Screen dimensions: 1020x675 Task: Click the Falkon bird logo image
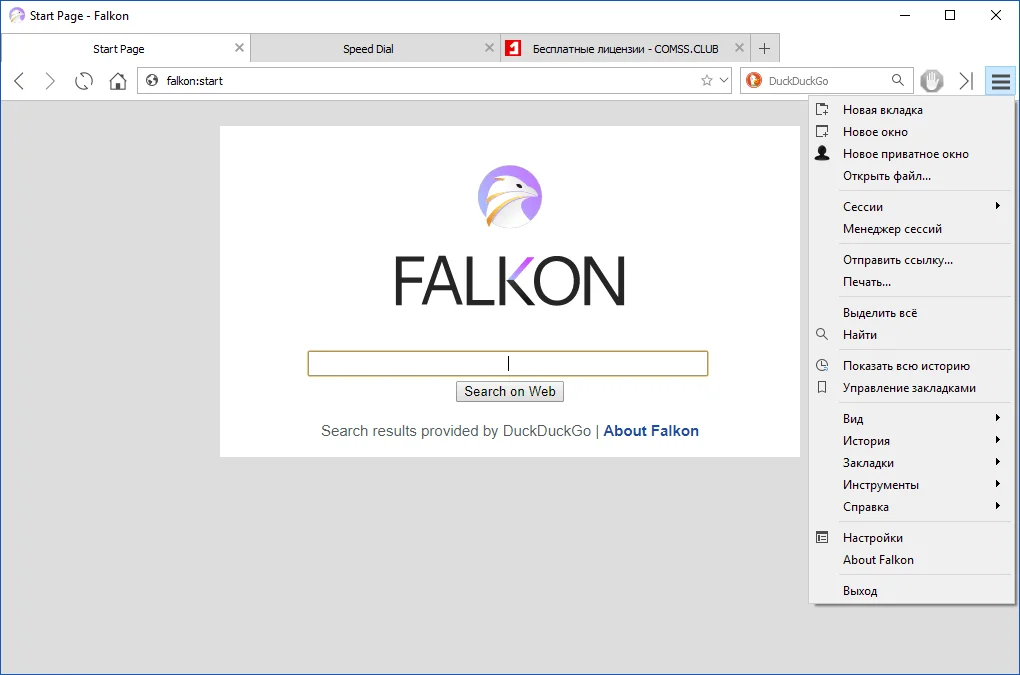[510, 196]
